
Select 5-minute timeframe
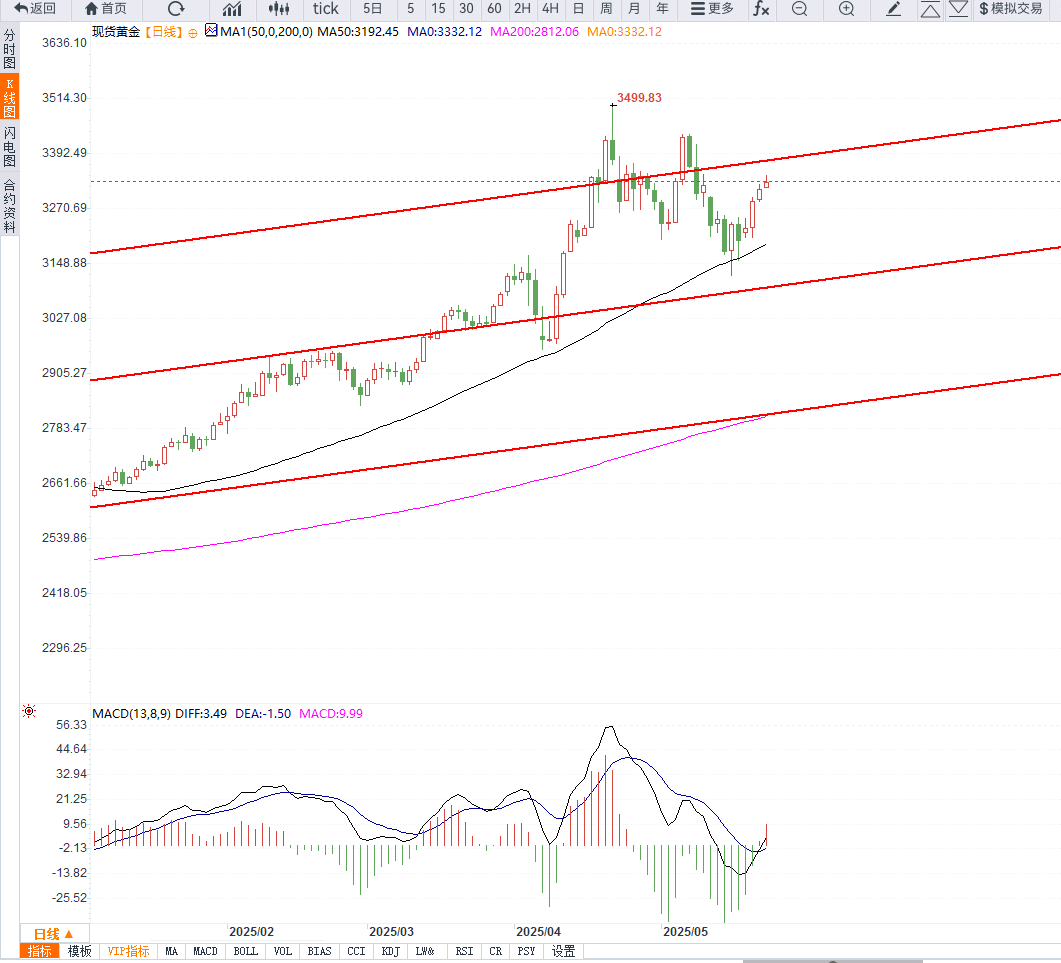click(410, 9)
